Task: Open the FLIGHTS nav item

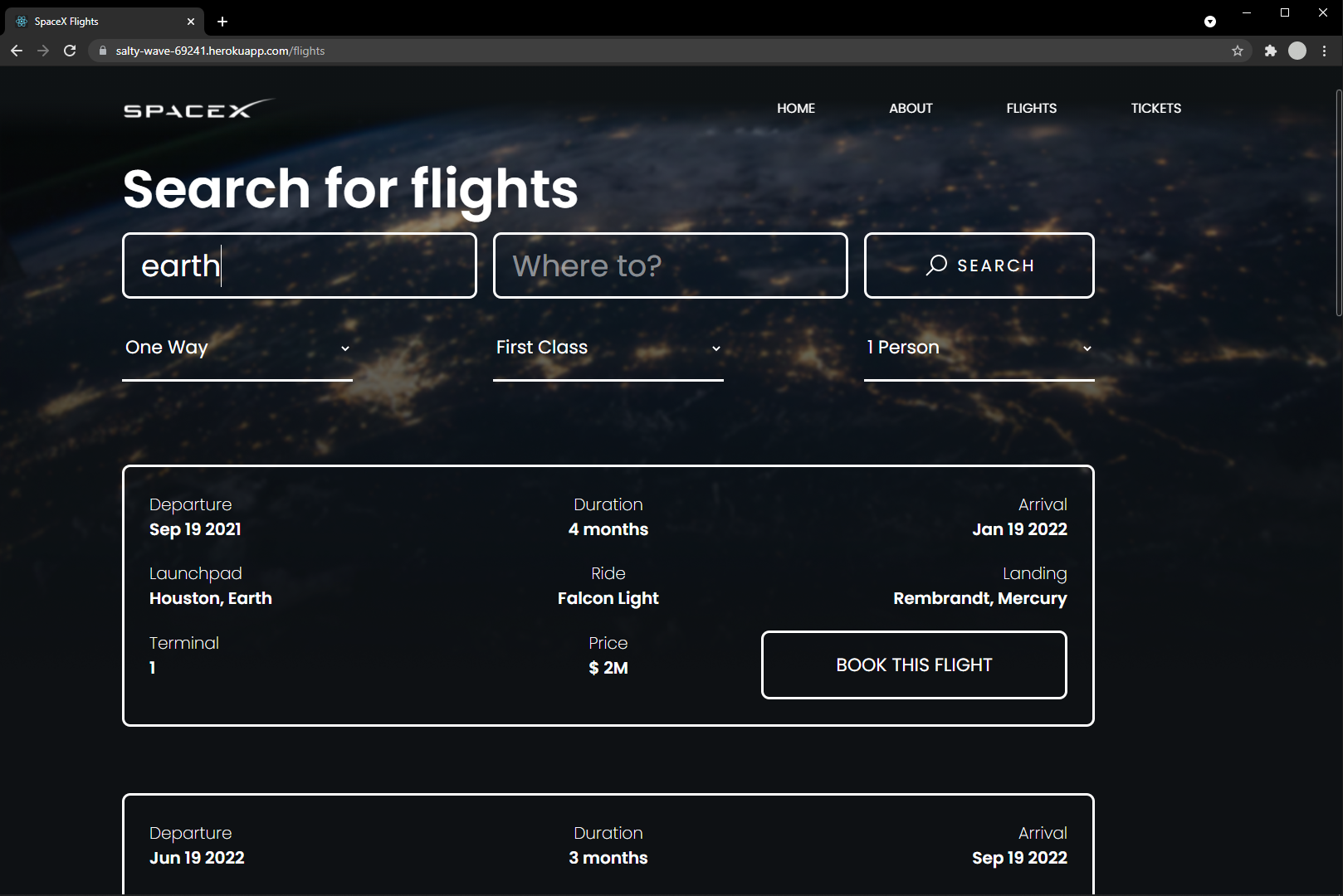Action: [1032, 108]
